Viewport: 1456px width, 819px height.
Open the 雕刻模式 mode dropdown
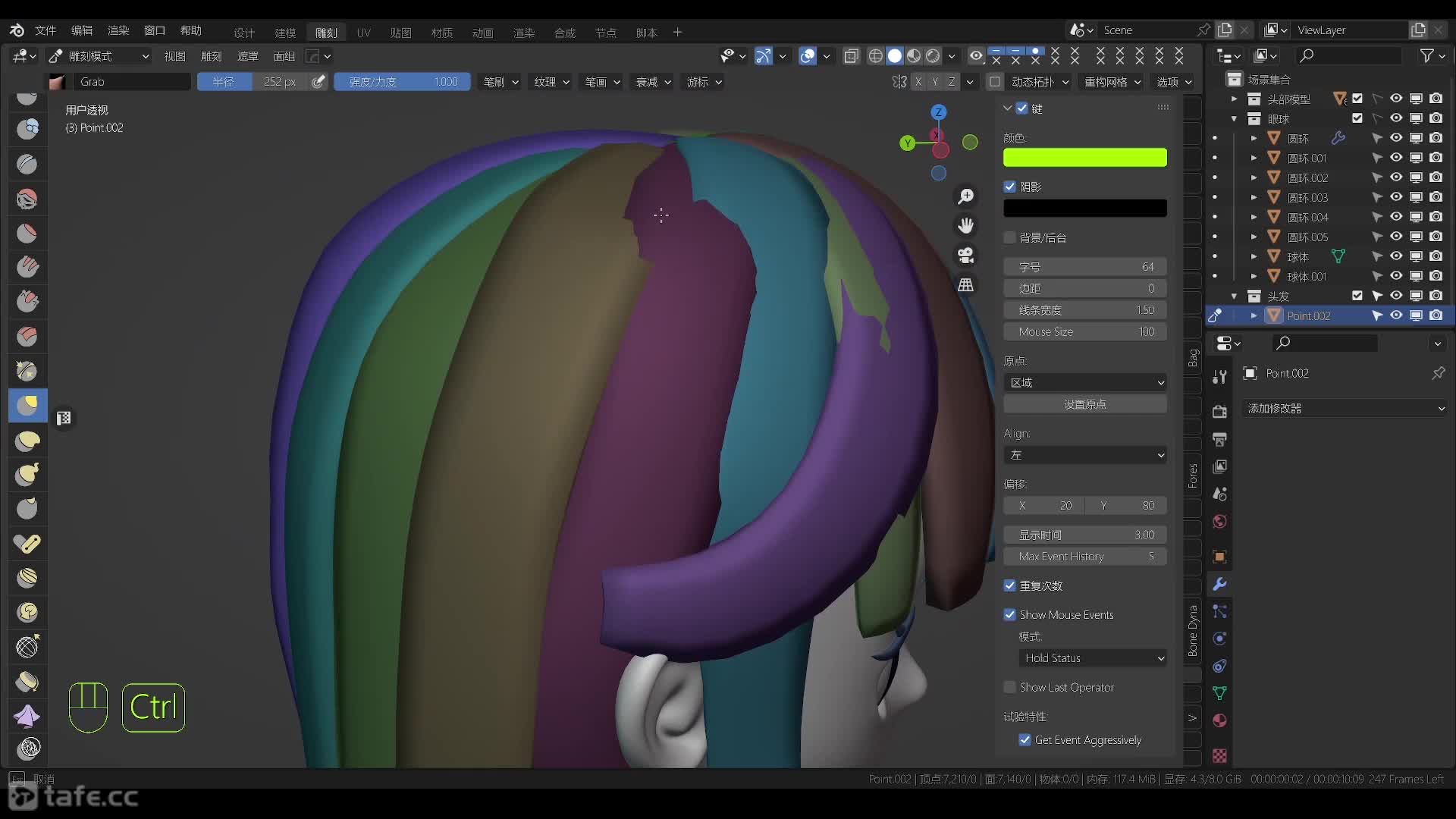point(99,56)
